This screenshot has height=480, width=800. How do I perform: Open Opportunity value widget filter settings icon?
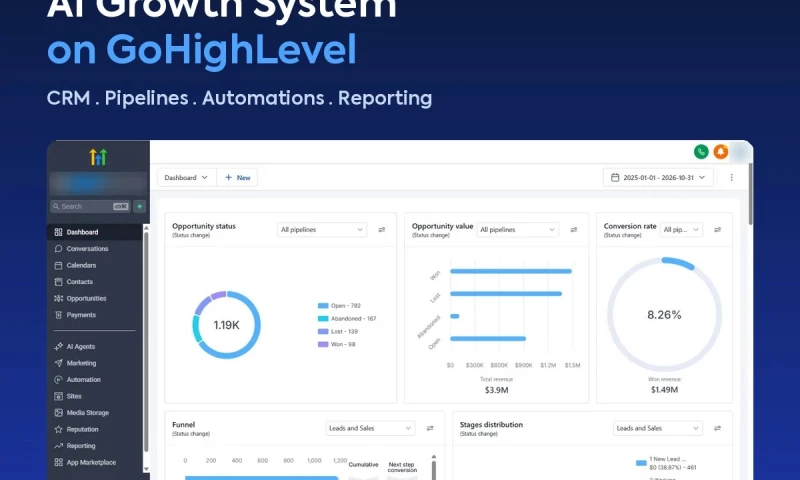[573, 230]
